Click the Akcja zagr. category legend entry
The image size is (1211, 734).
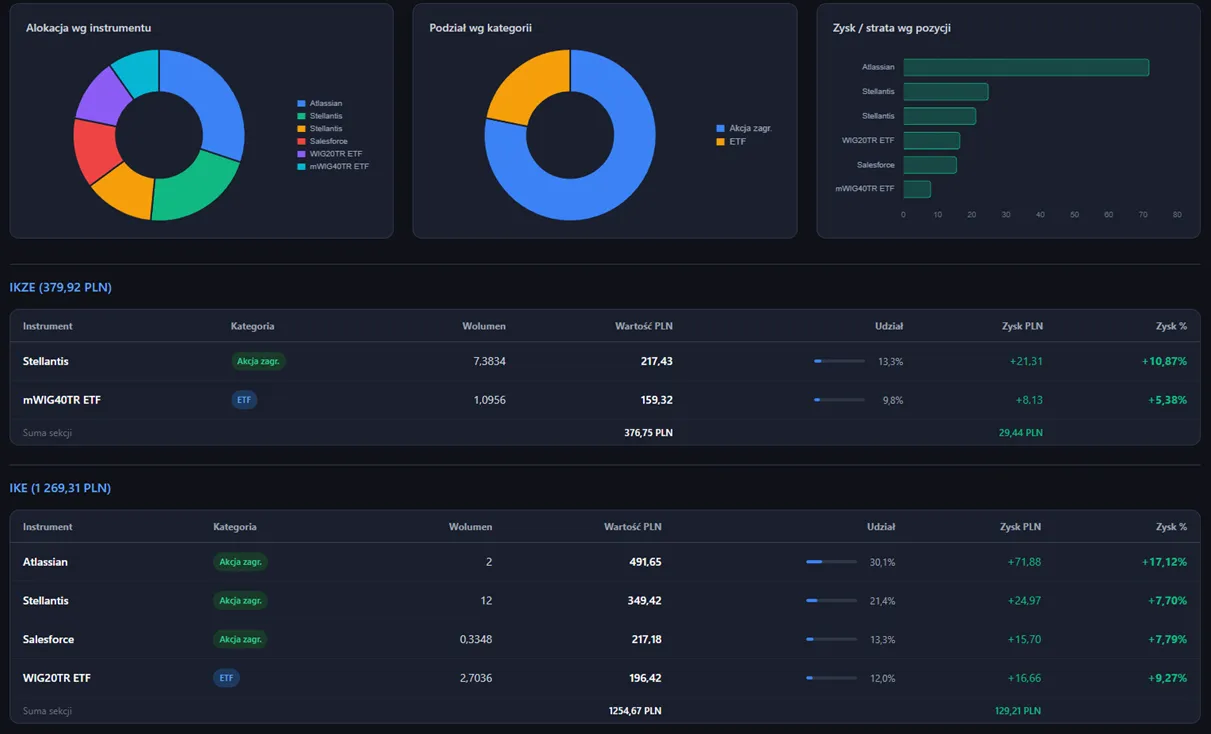pos(744,128)
